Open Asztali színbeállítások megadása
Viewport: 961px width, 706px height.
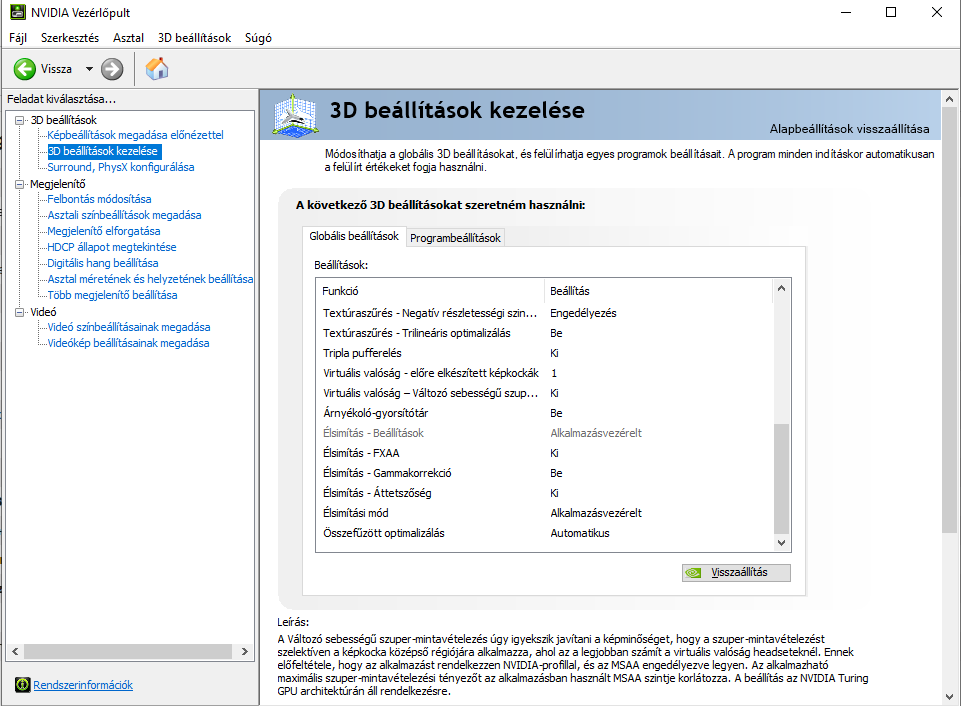pyautogui.click(x=124, y=214)
